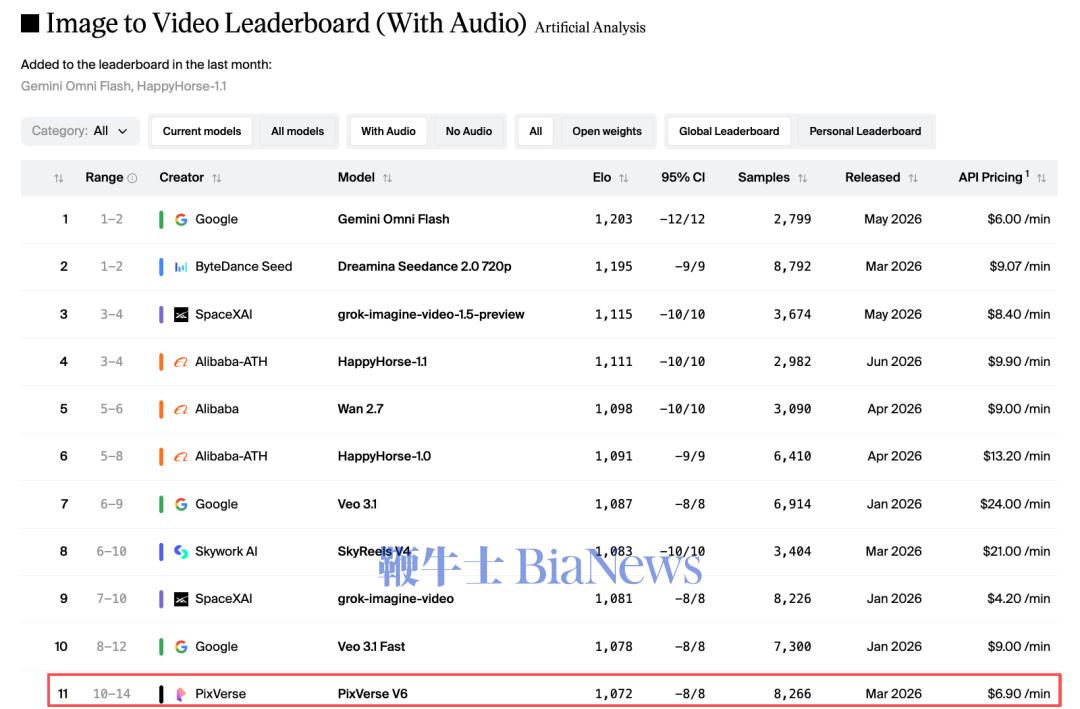Click Google logo in Gemini Omni Flash row
The image size is (1080, 709).
(x=181, y=219)
